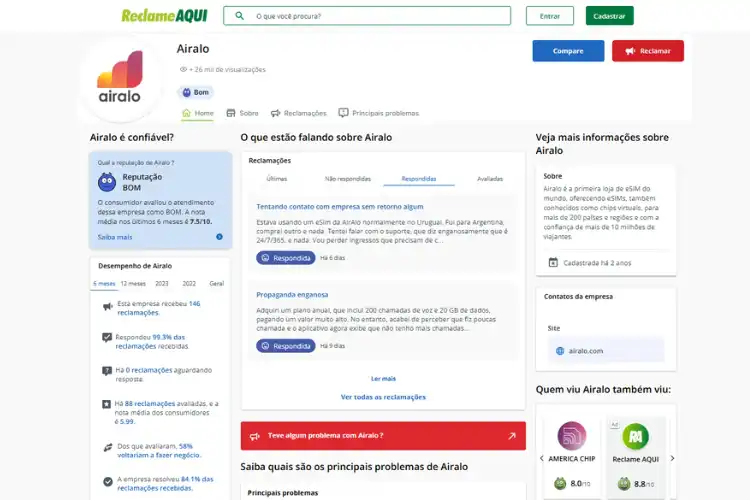Click the checkmark icon beside Respondeu 99.3%
Screen dimensions: 750x500
click(x=107, y=338)
